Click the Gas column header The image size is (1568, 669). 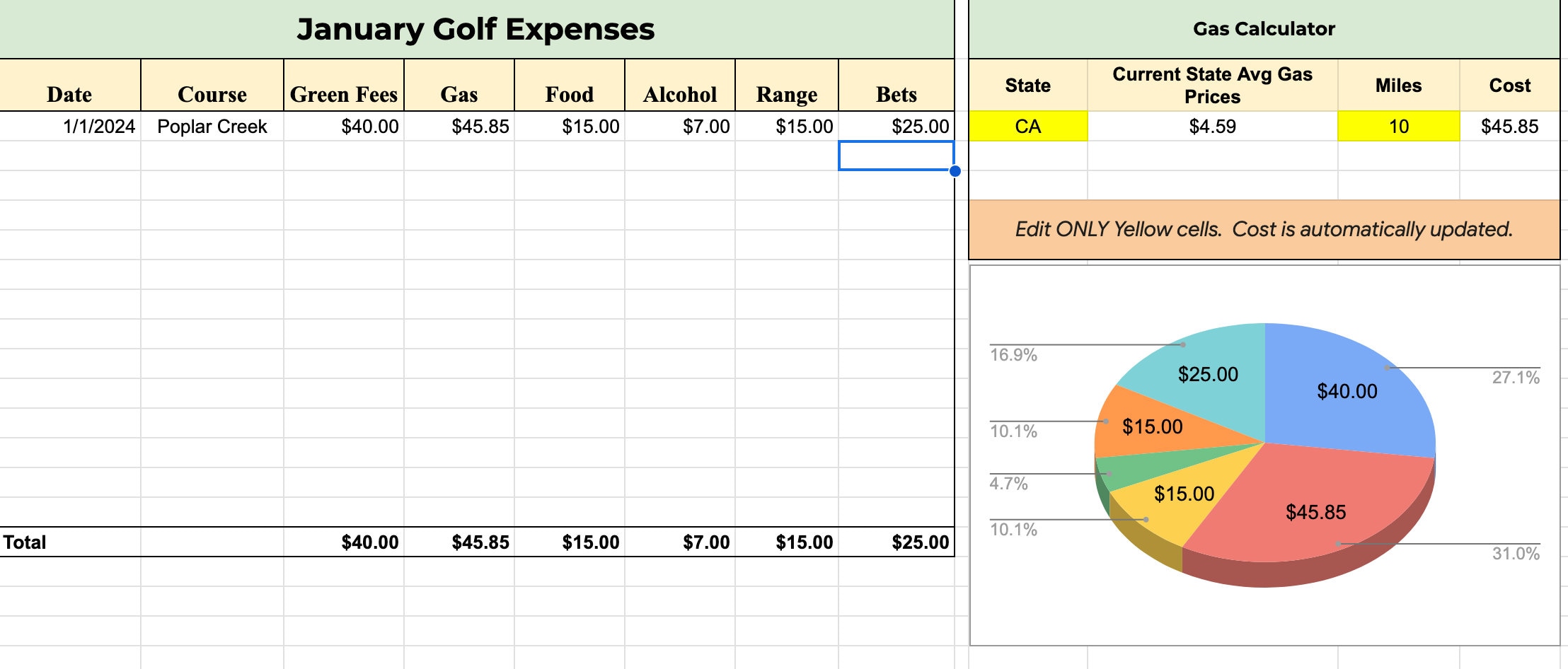click(459, 93)
